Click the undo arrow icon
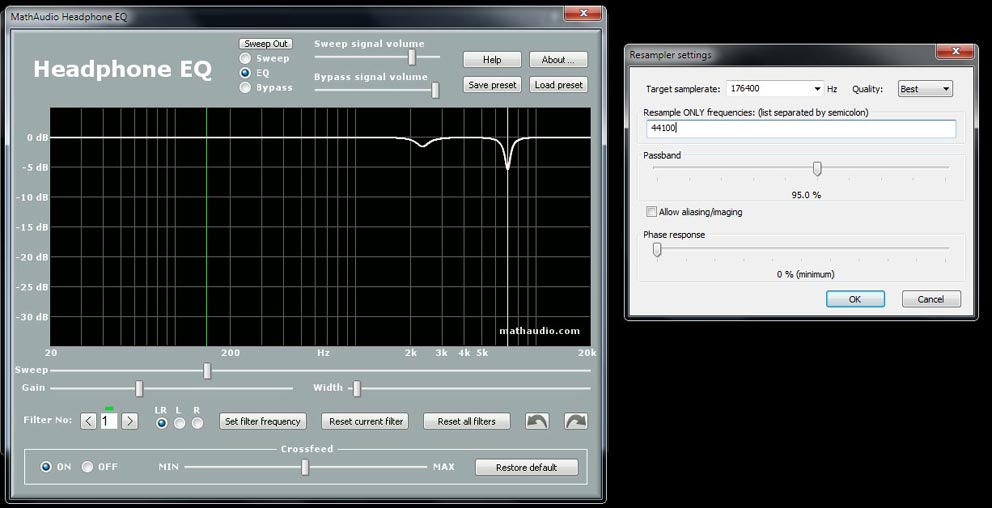Viewport: 992px width, 508px height. (x=537, y=421)
